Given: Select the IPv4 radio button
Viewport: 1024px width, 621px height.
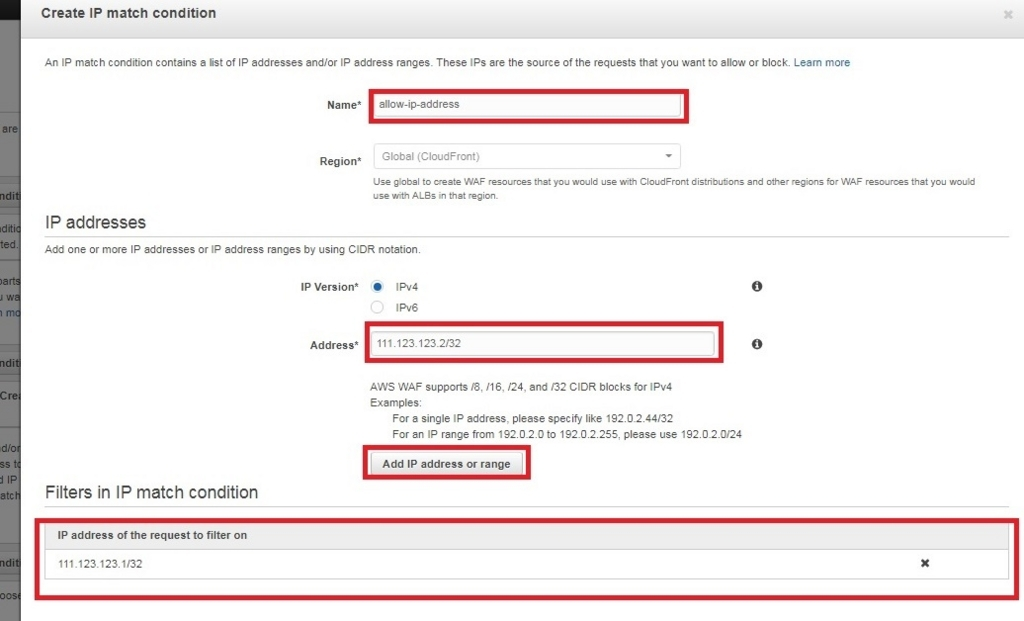Looking at the screenshot, I should tap(378, 286).
